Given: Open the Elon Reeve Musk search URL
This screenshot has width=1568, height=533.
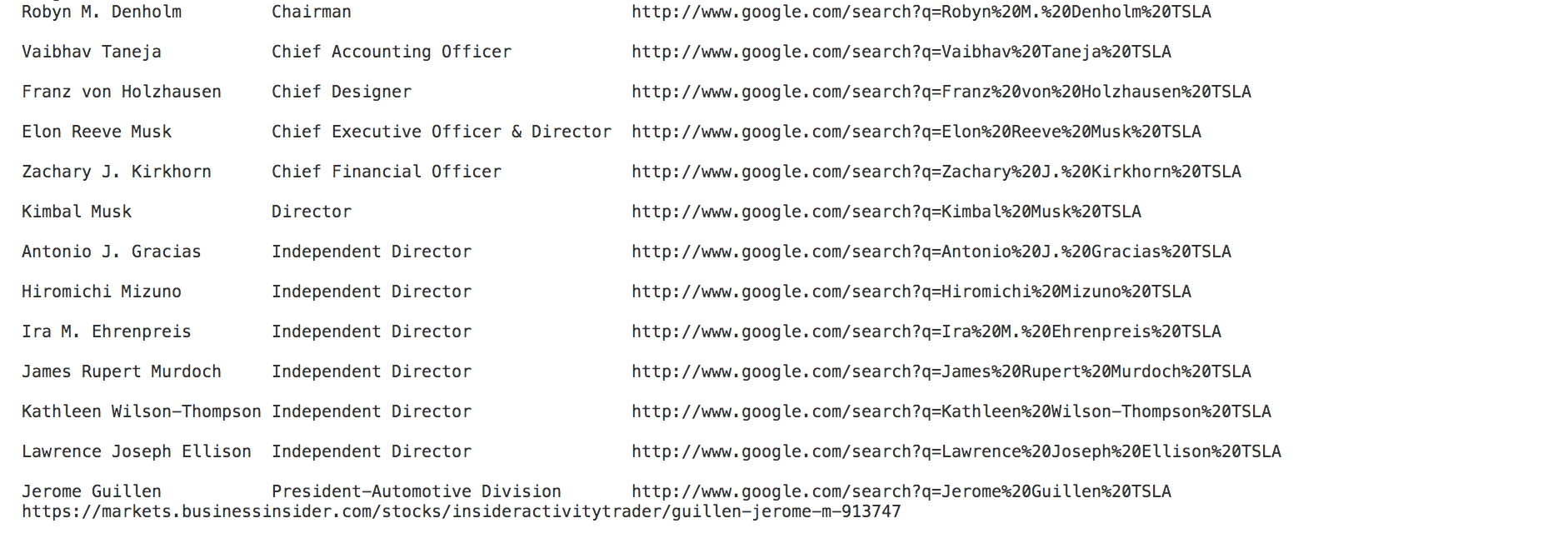Looking at the screenshot, I should pos(916,132).
